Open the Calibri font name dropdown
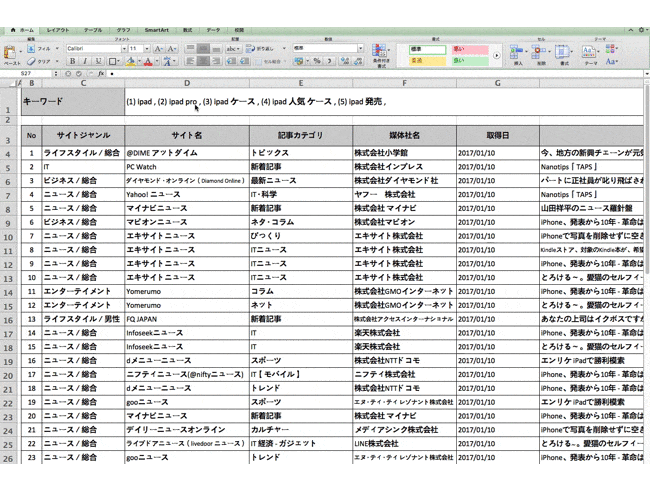 [124, 49]
